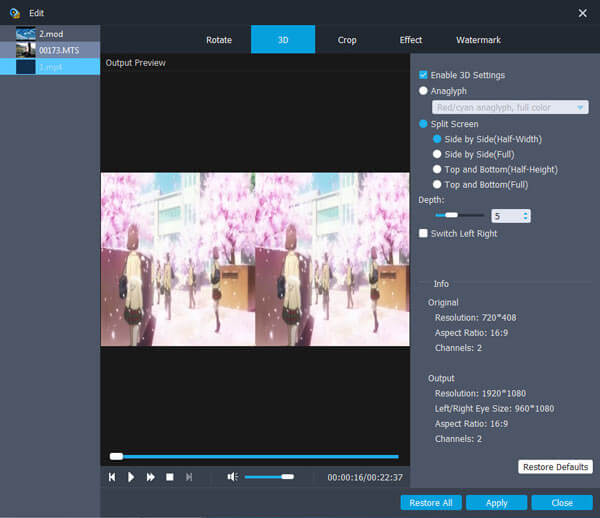Check the Switch Left Right box
The height and width of the screenshot is (518, 600).
tap(424, 233)
